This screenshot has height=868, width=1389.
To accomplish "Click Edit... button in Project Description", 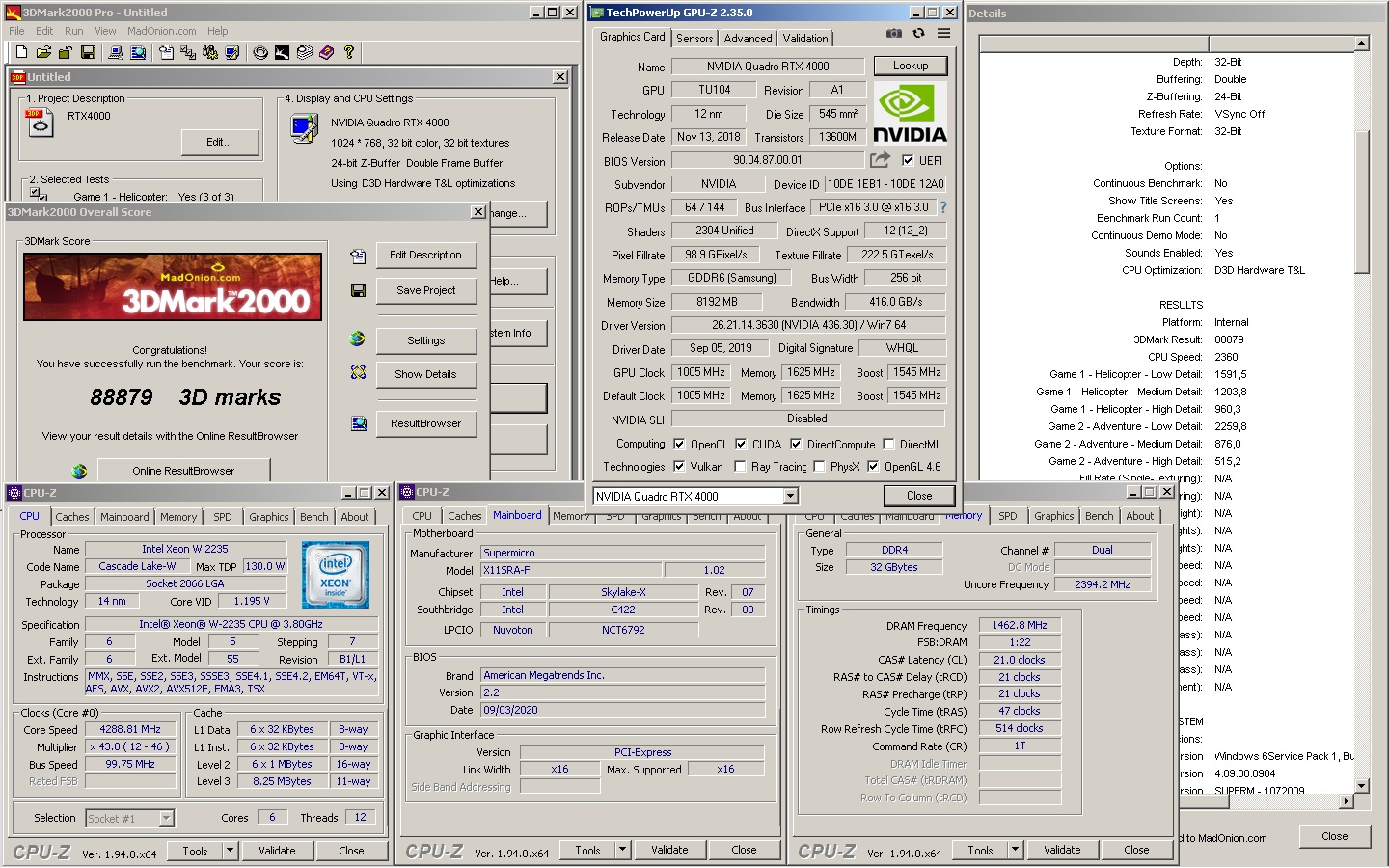I will coord(220,142).
